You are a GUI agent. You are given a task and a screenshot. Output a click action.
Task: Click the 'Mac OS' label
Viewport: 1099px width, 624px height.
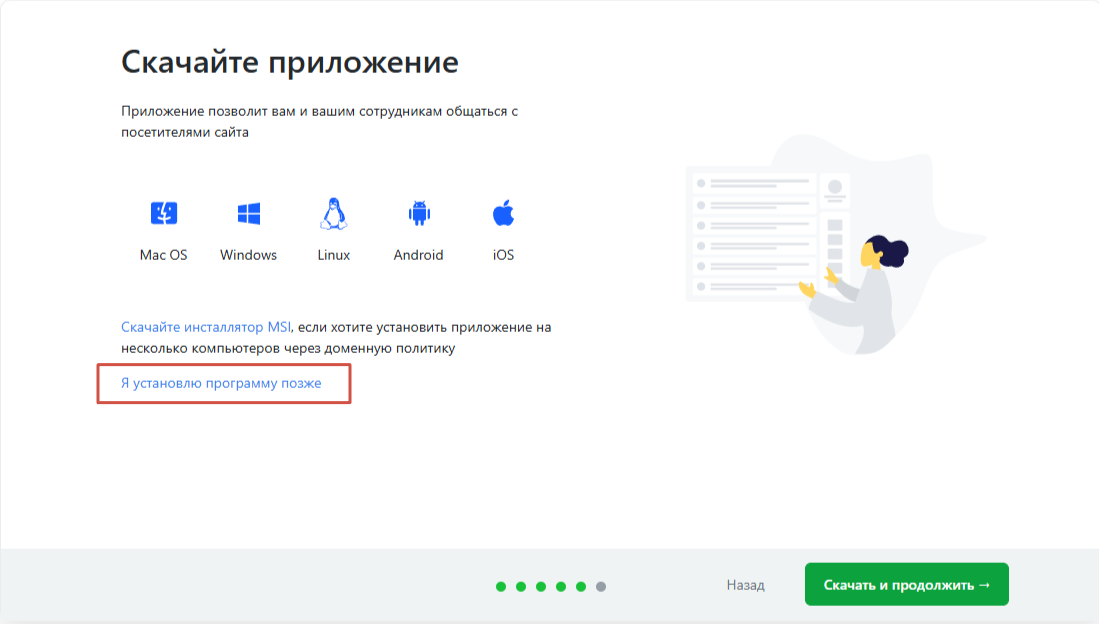point(163,255)
